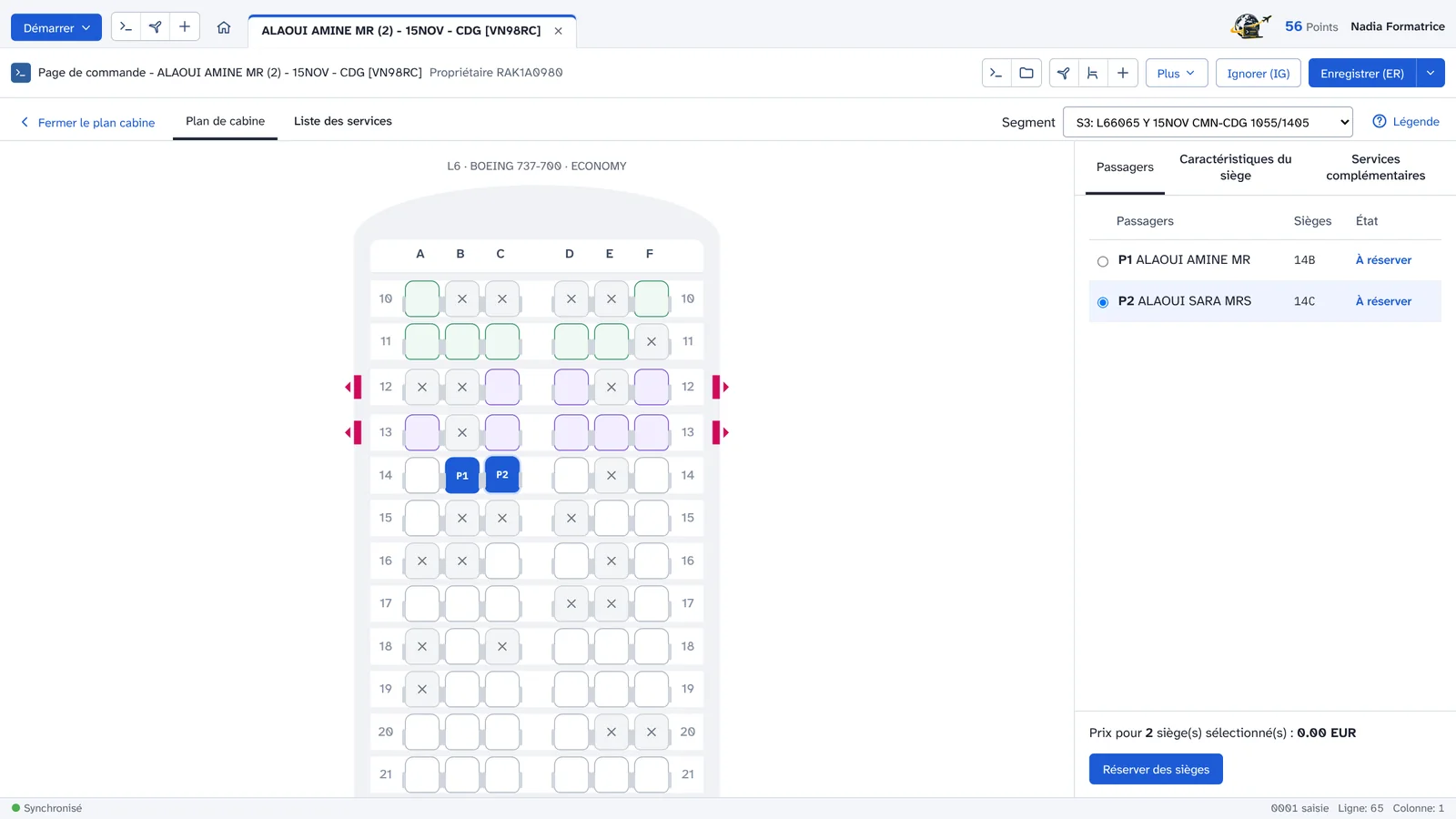Click the Ignorer (IG) button
The image size is (1456, 819).
tap(1259, 73)
